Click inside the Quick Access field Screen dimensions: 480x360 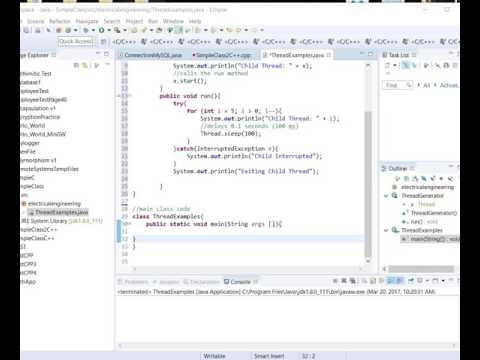click(76, 41)
